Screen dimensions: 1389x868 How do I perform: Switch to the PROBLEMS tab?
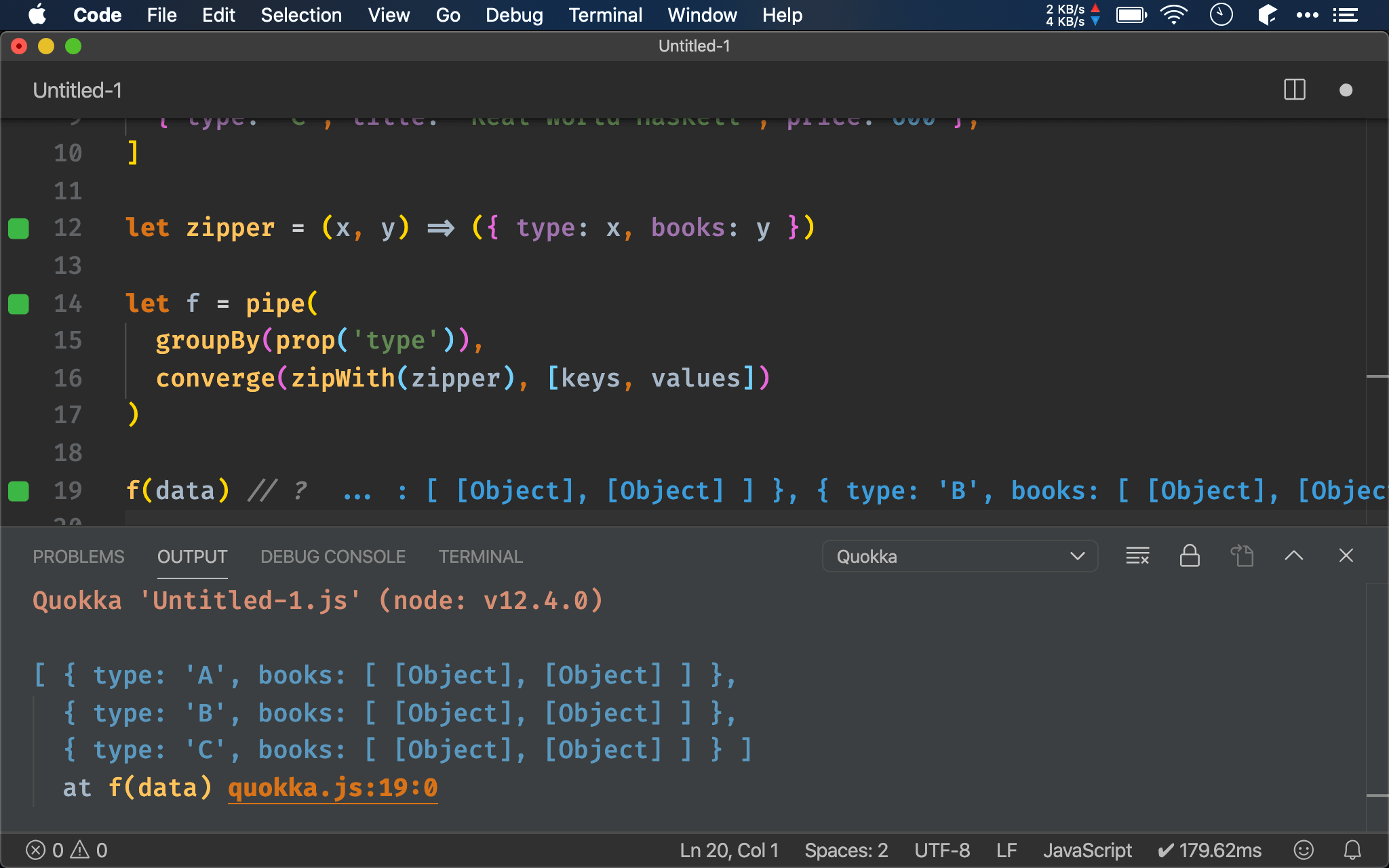coord(79,557)
